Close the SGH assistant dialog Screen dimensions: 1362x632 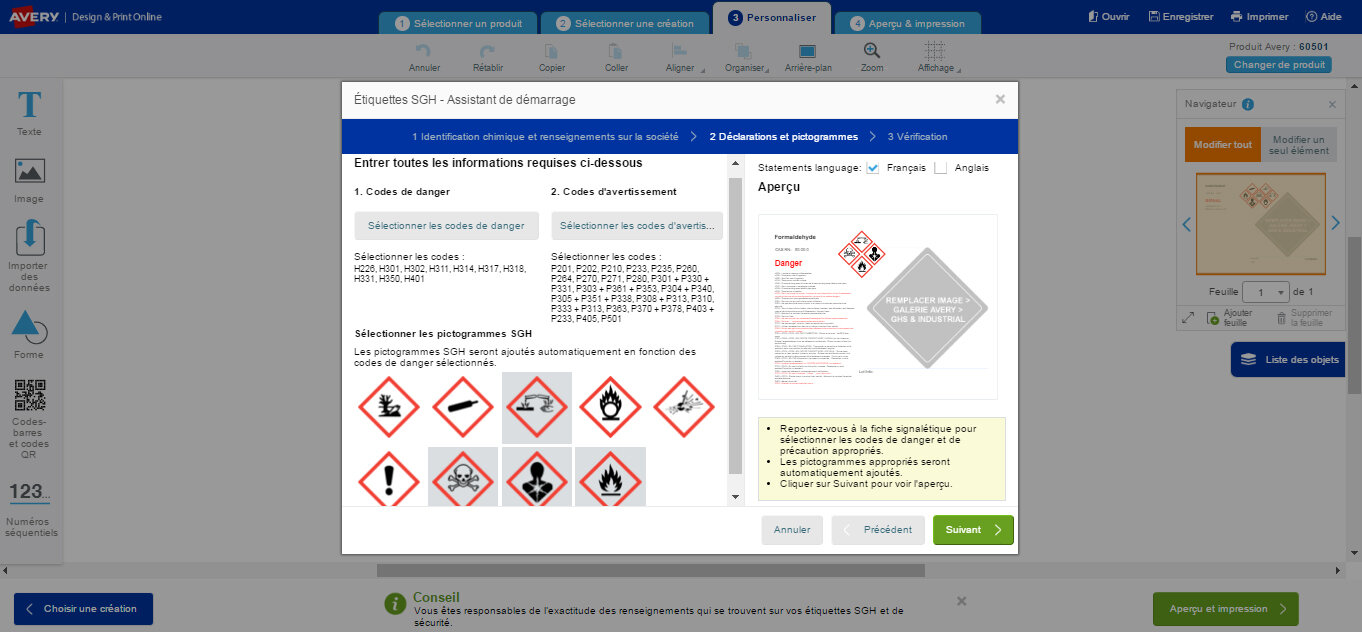[x=1000, y=99]
